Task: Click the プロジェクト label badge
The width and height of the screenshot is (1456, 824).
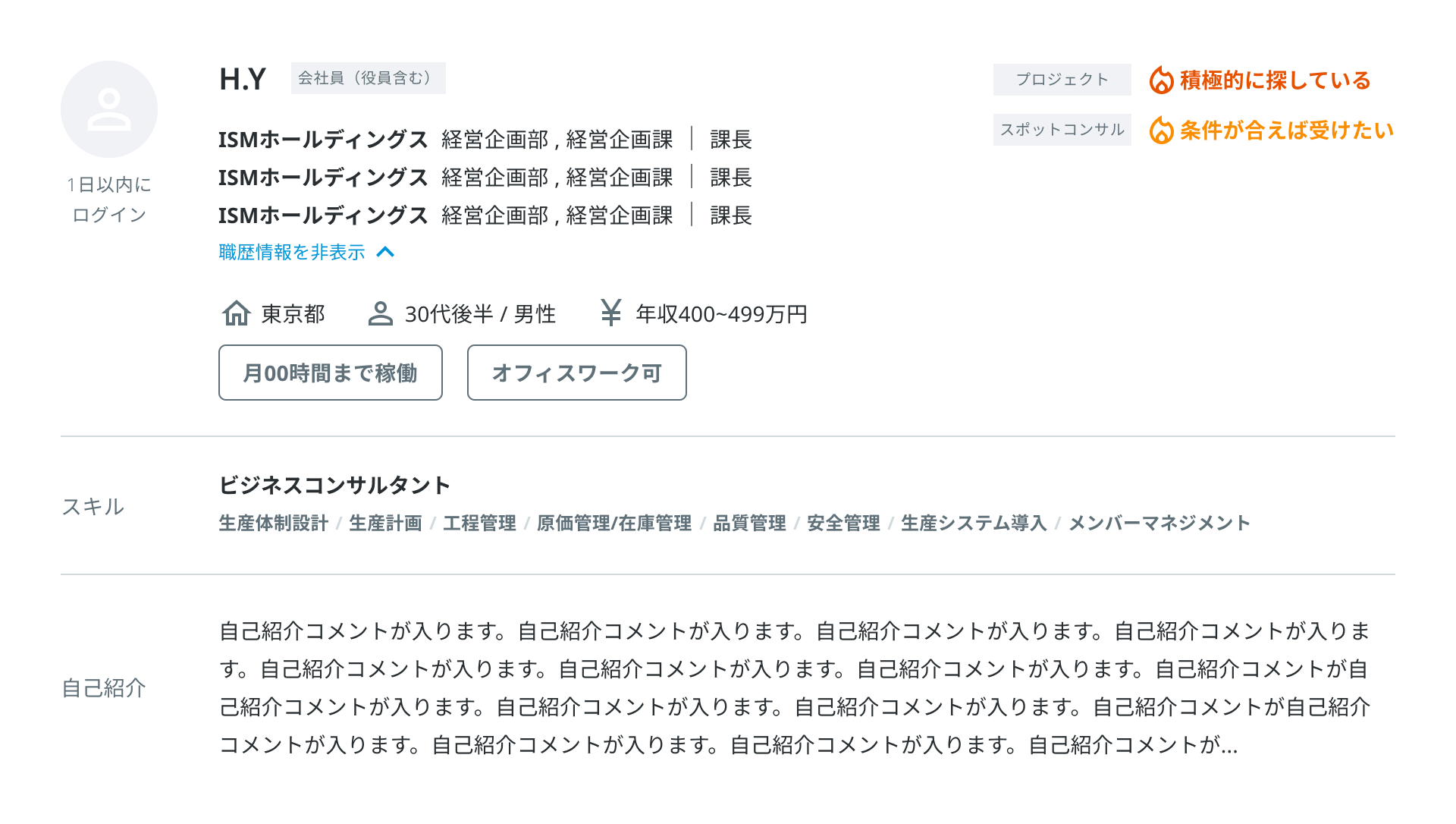Action: tap(1062, 80)
